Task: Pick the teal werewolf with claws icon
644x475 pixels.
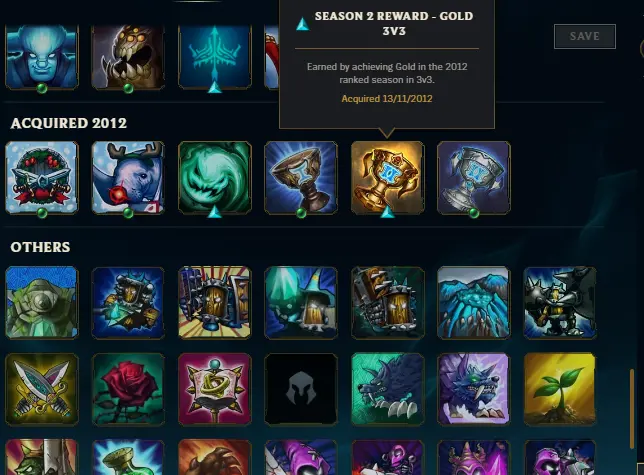Action: pyautogui.click(x=387, y=389)
